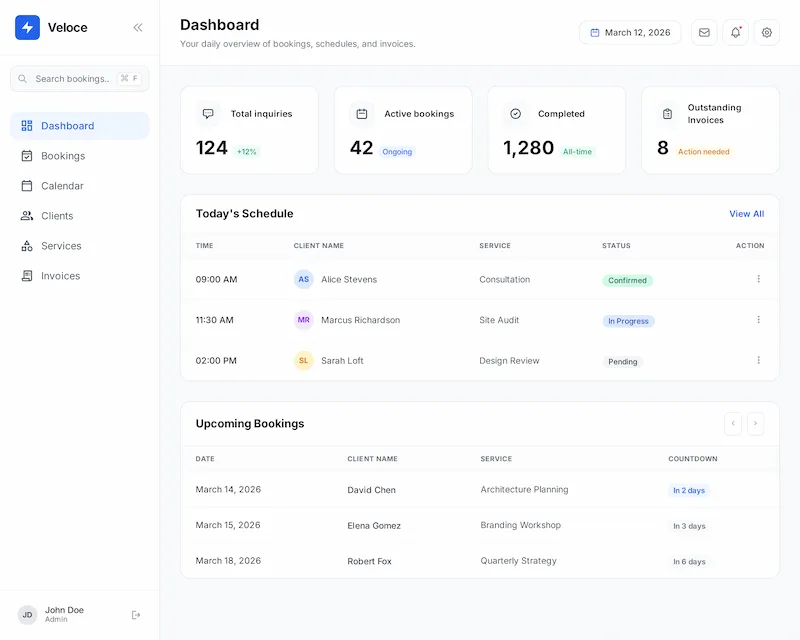Click the 09:00 AM time cell
The height and width of the screenshot is (640, 800).
point(216,280)
